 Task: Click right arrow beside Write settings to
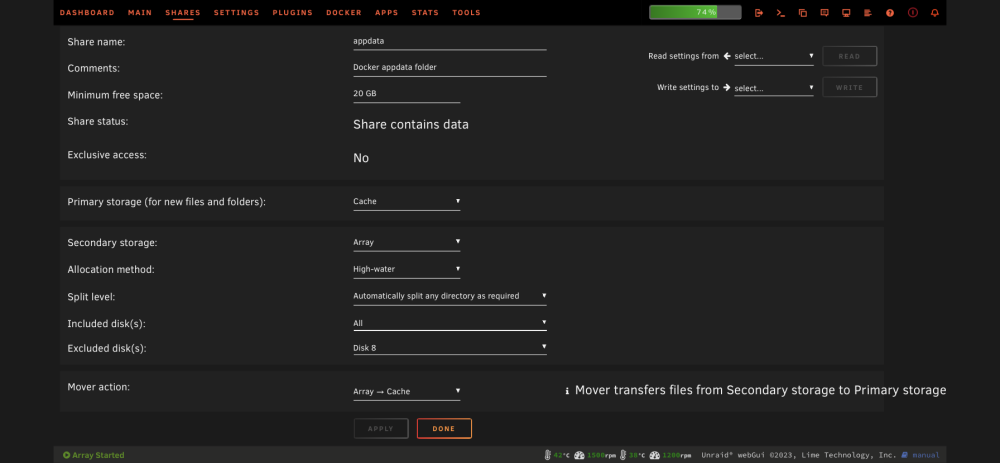tap(726, 87)
